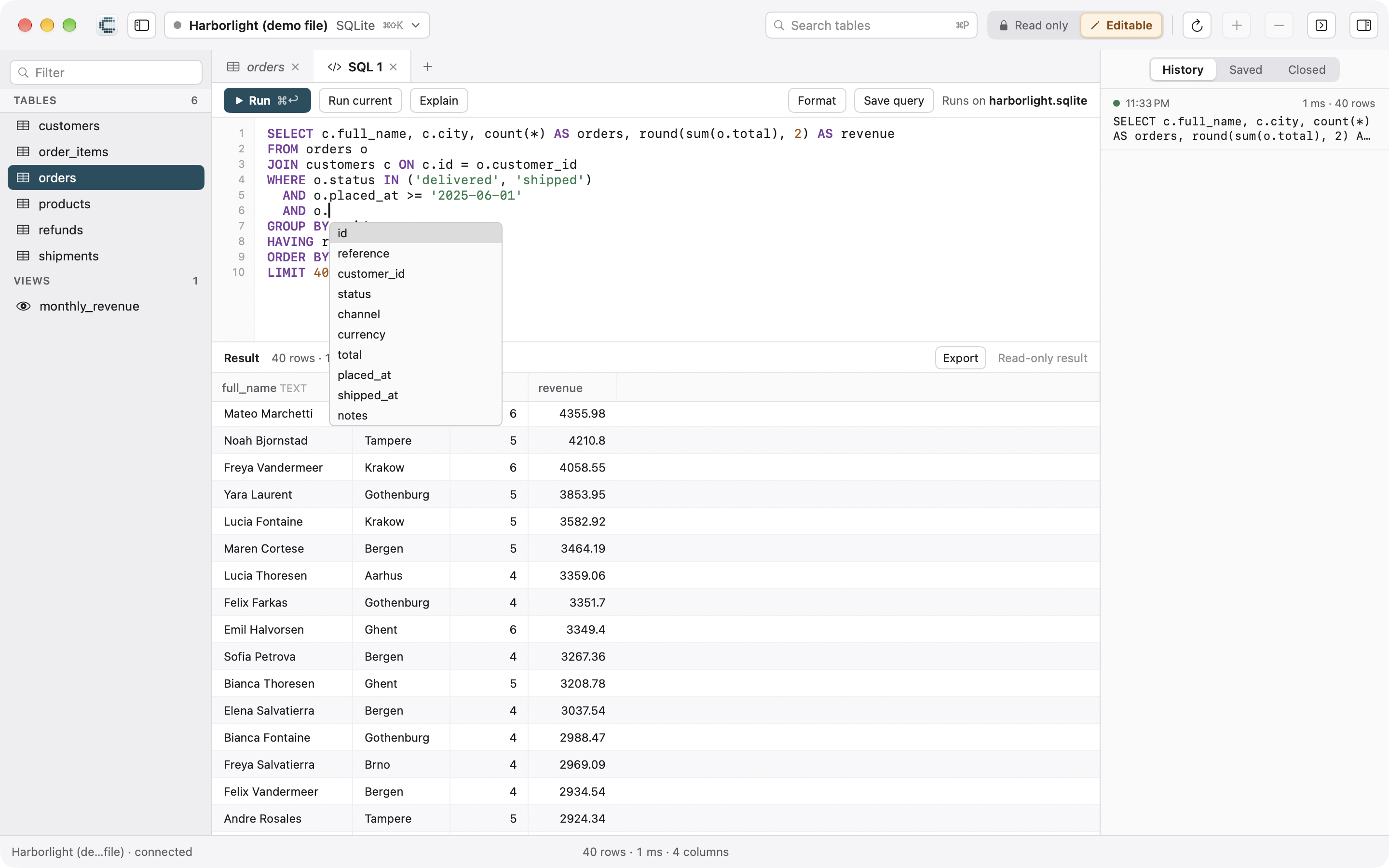
Task: Click the refresh icon button
Action: pyautogui.click(x=1197, y=25)
